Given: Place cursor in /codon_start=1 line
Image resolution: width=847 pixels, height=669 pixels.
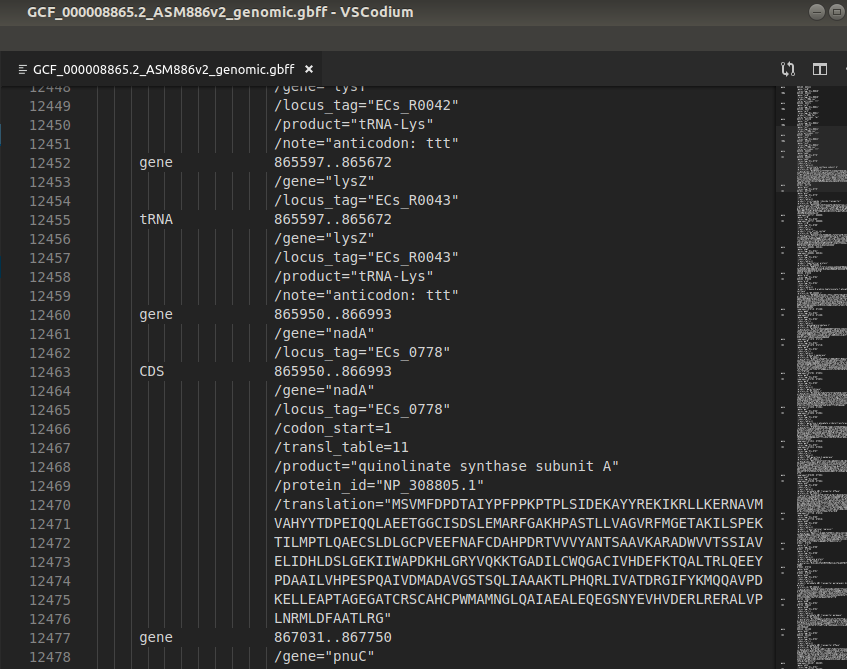Looking at the screenshot, I should 333,428.
